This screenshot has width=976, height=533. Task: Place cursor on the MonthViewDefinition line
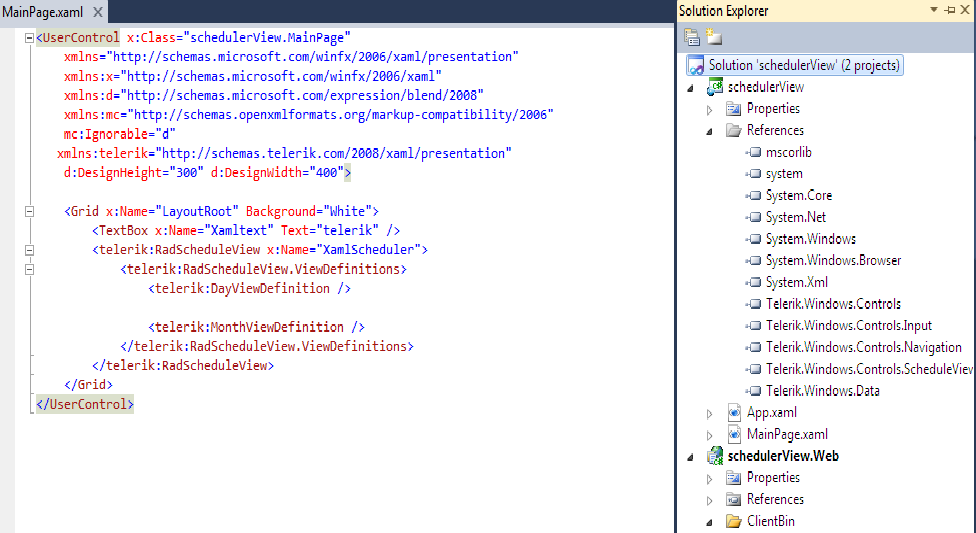(x=256, y=327)
